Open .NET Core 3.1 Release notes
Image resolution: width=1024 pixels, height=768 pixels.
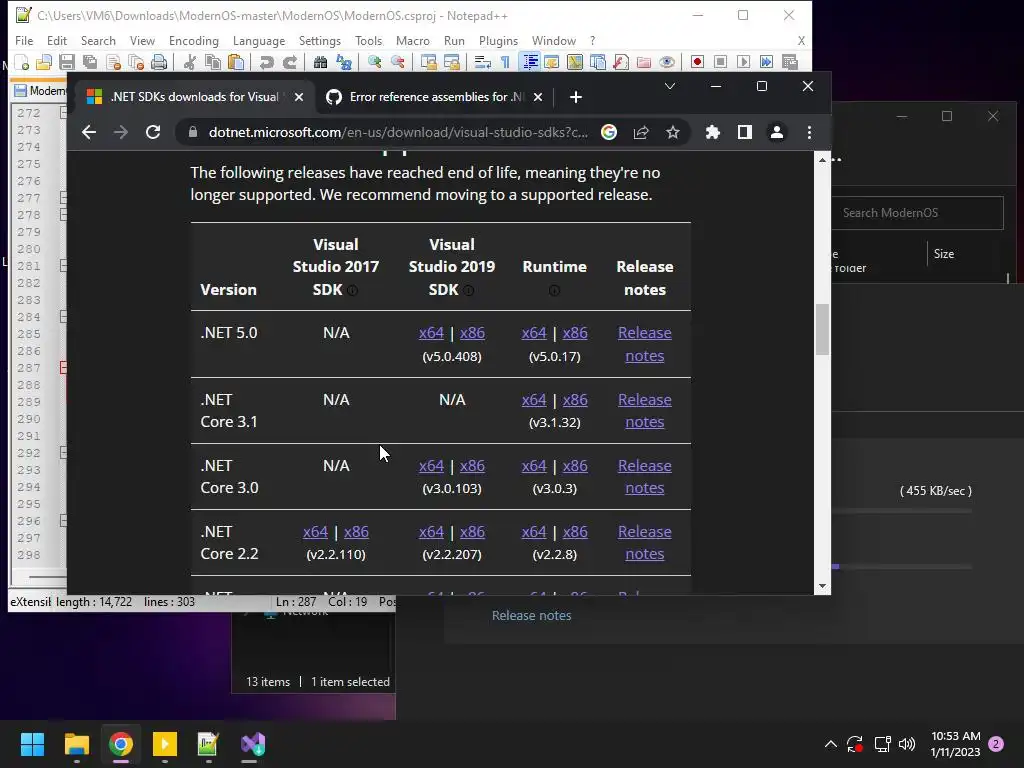click(645, 411)
